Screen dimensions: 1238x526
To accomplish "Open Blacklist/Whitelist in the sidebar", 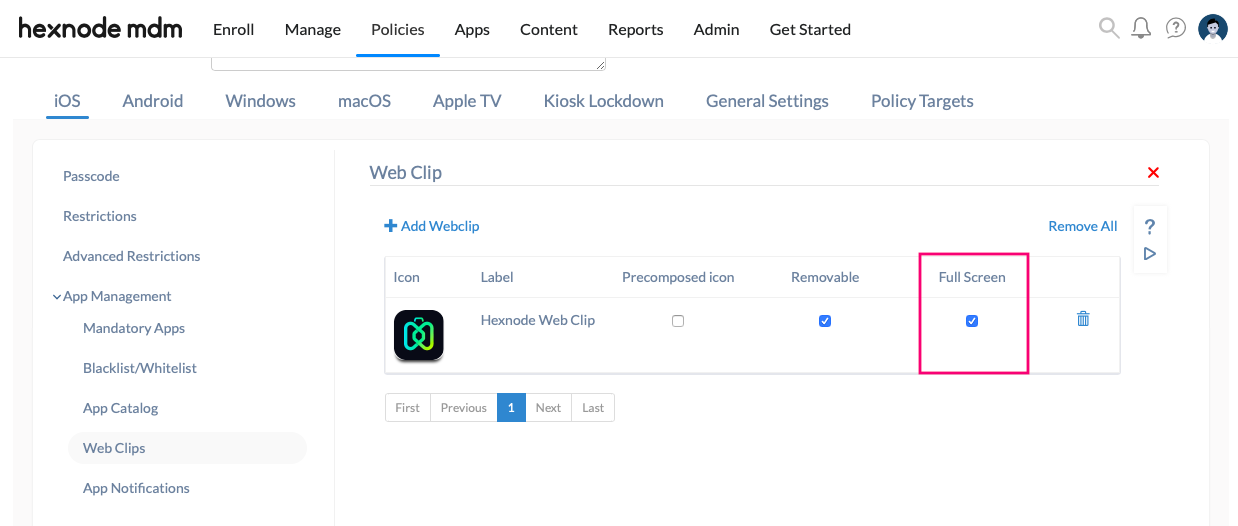I will point(140,368).
